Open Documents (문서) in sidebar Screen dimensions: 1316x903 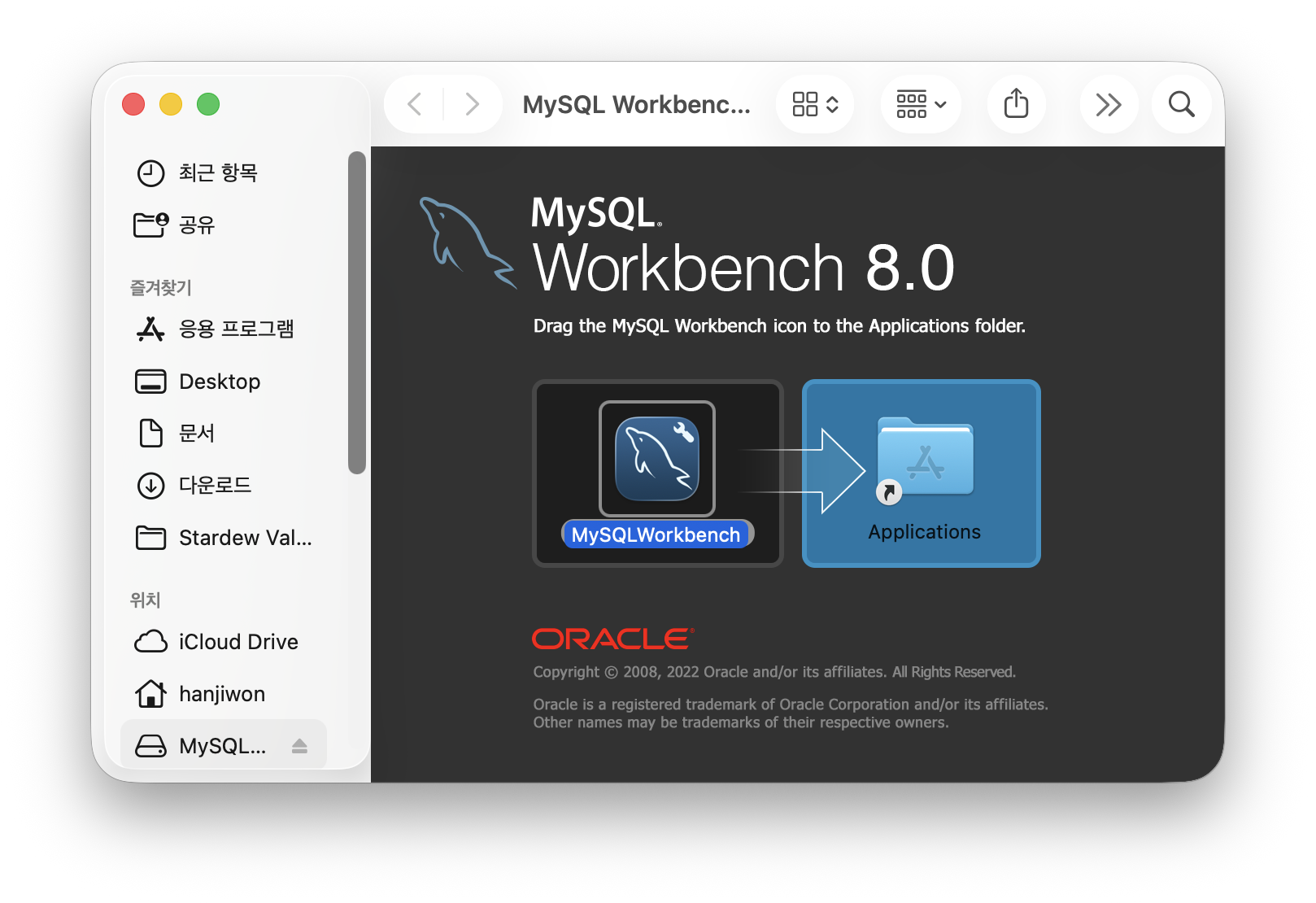click(x=224, y=433)
